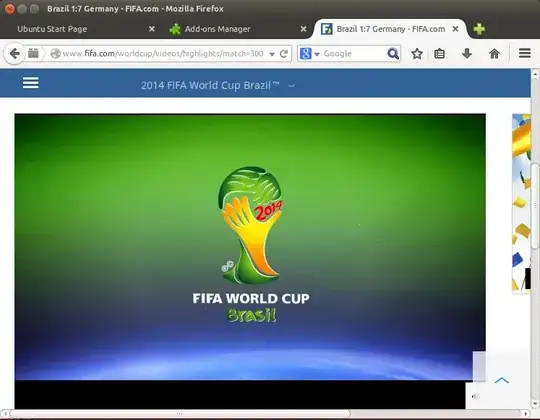This screenshot has height=420, width=540.
Task: Click the search magnifier icon
Action: [393, 54]
